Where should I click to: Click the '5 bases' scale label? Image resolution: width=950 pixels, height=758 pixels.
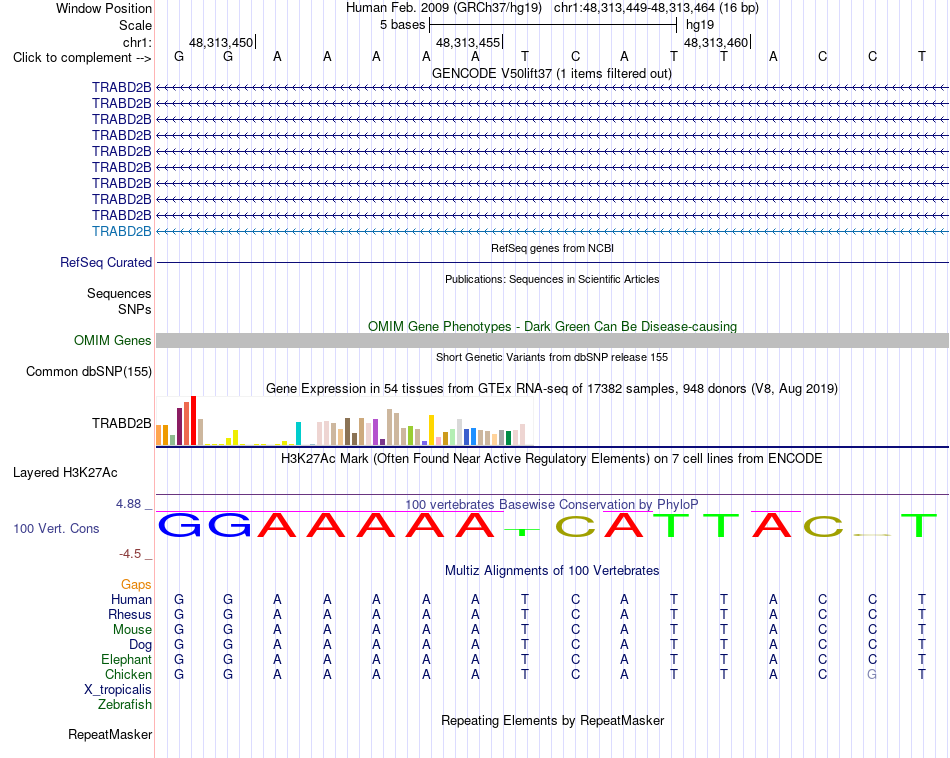coord(402,25)
